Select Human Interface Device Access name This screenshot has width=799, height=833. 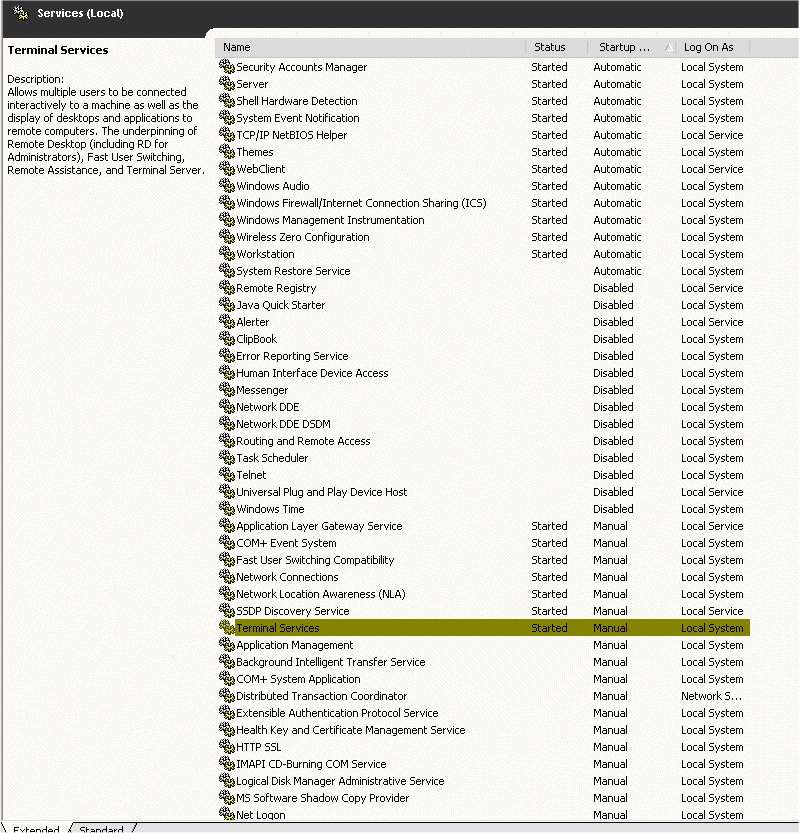[x=312, y=373]
